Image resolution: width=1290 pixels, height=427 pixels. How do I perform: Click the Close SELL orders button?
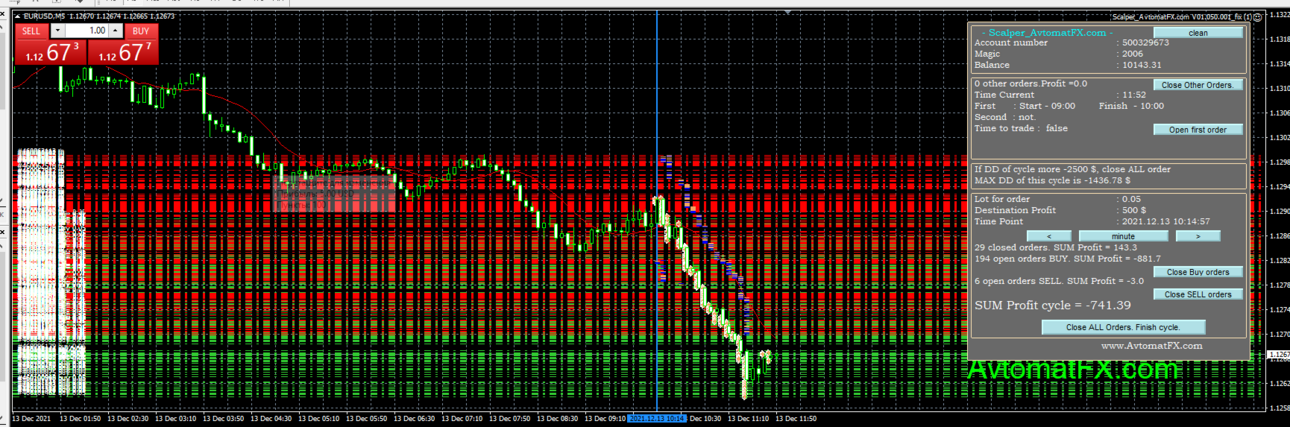click(1197, 295)
